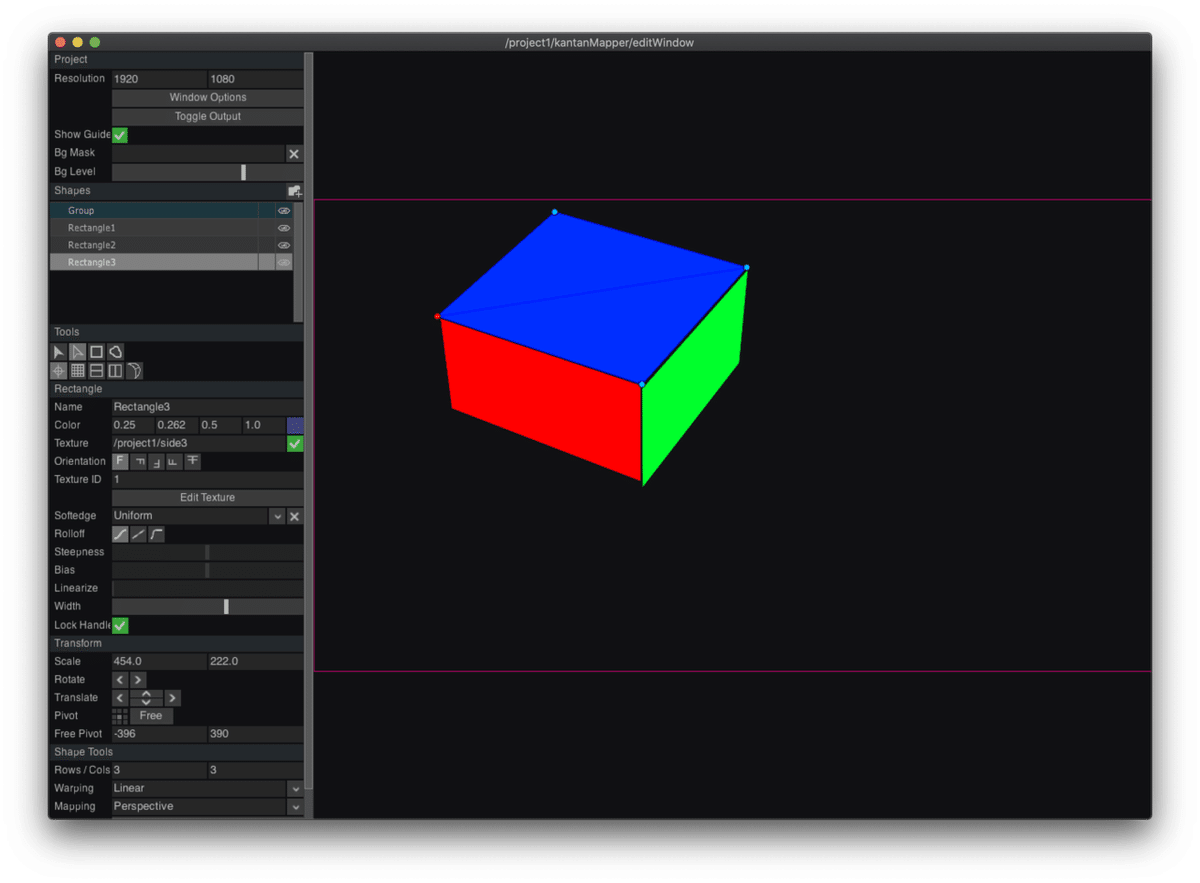Click the Name field containing Rectangle3
The width and height of the screenshot is (1200, 883).
coord(207,407)
